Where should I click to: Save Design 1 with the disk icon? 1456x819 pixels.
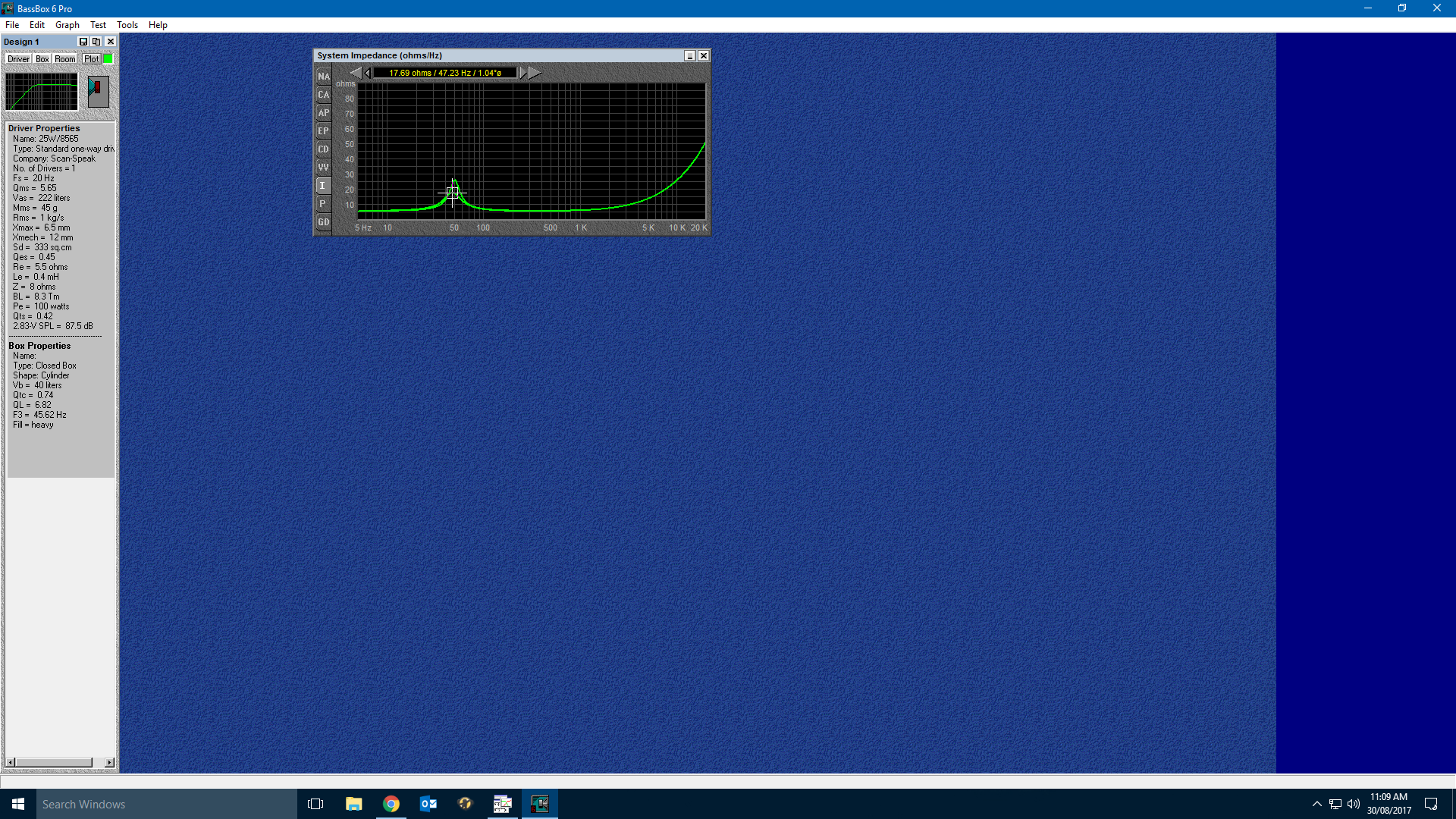tap(83, 42)
